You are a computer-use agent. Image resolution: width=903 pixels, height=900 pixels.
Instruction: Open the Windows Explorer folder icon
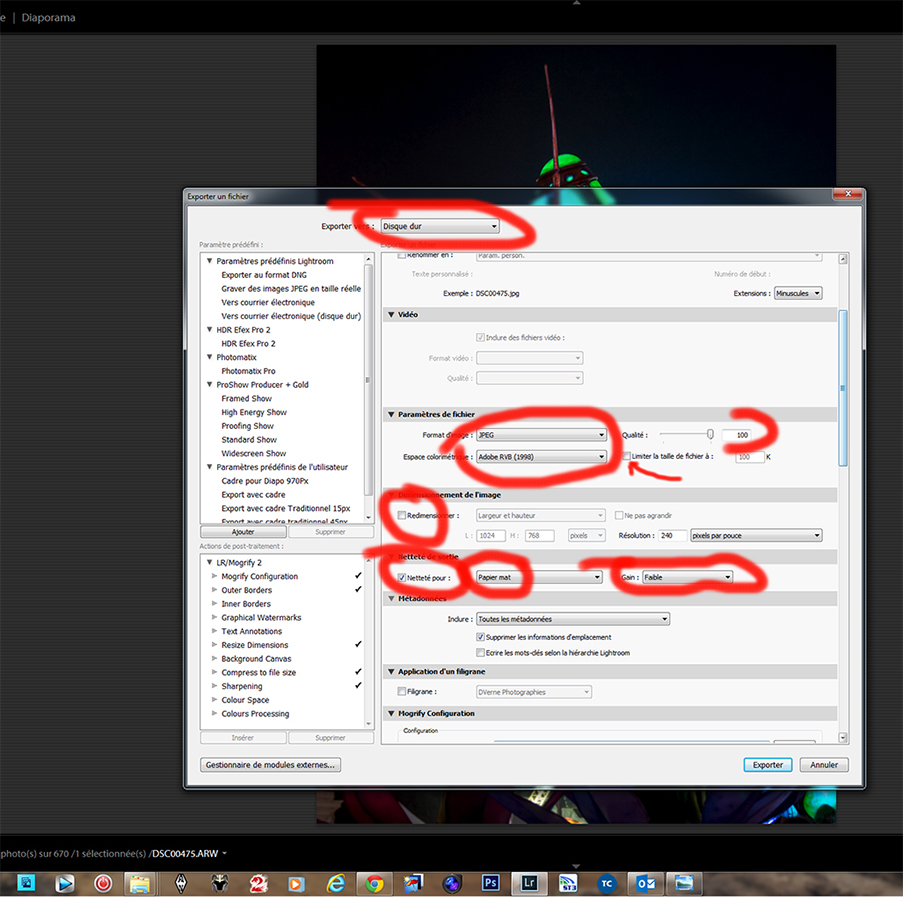139,883
